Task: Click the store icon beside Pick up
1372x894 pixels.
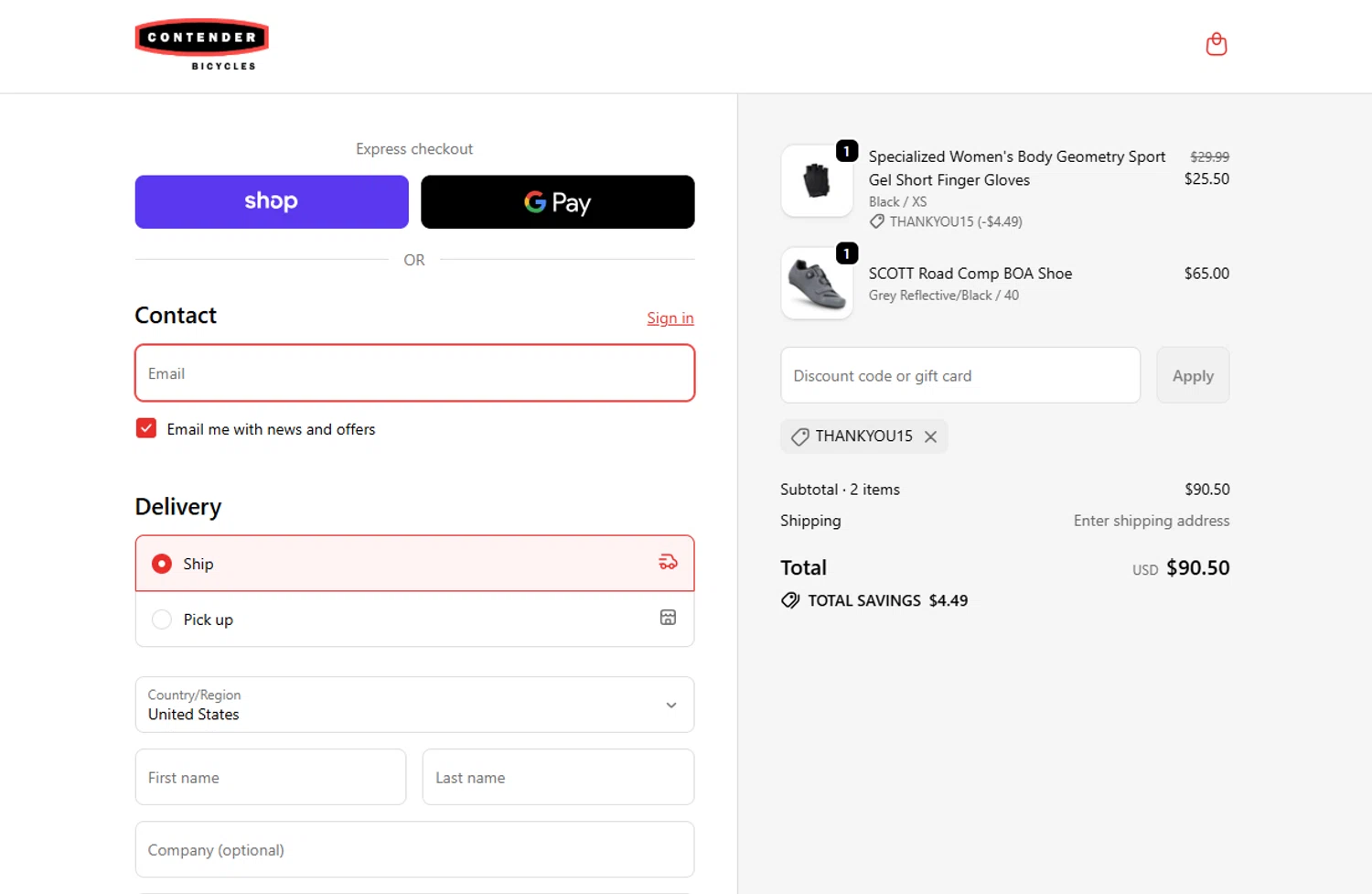Action: 668,618
